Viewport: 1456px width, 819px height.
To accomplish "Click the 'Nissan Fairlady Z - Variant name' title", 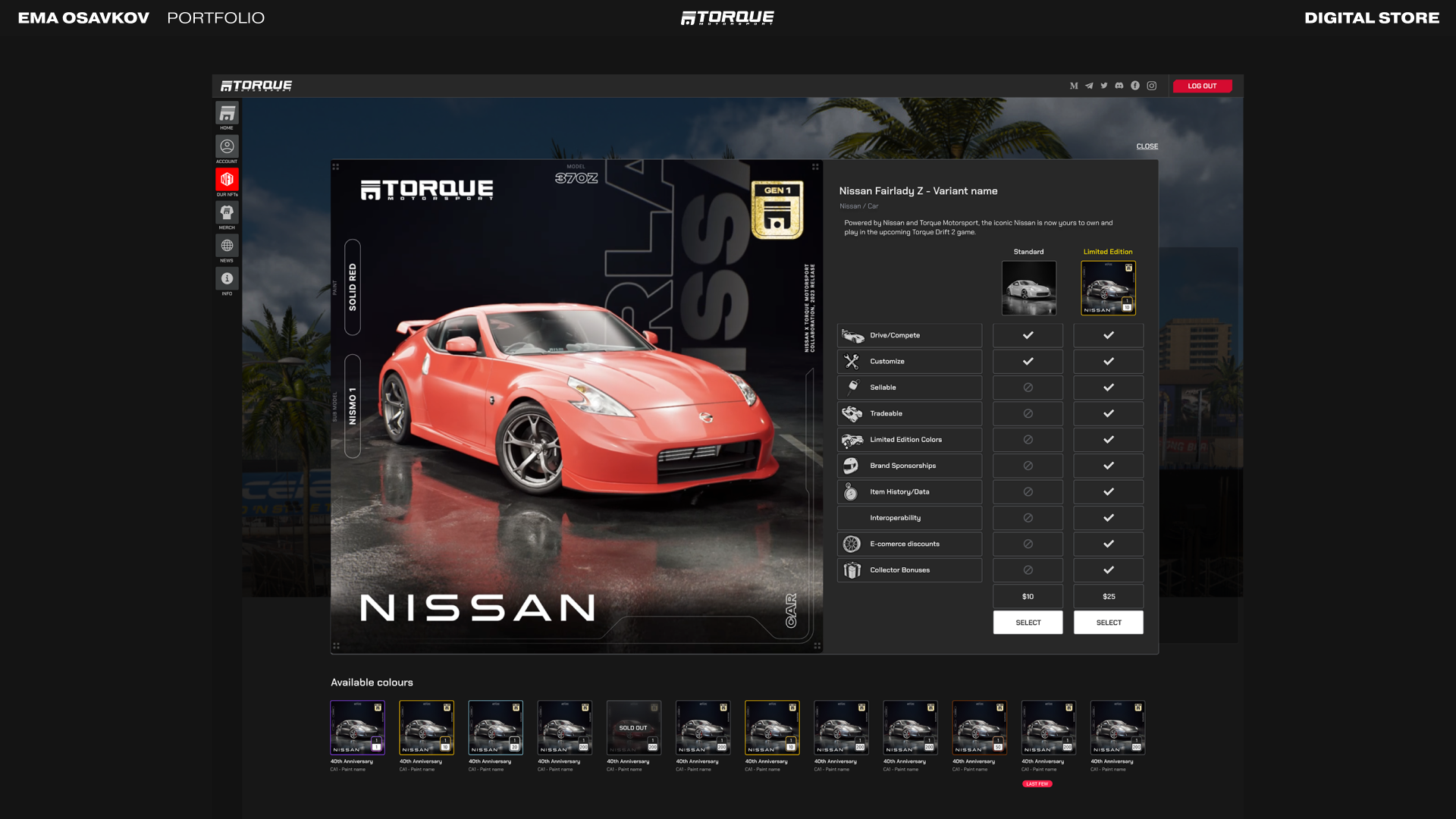I will (918, 191).
